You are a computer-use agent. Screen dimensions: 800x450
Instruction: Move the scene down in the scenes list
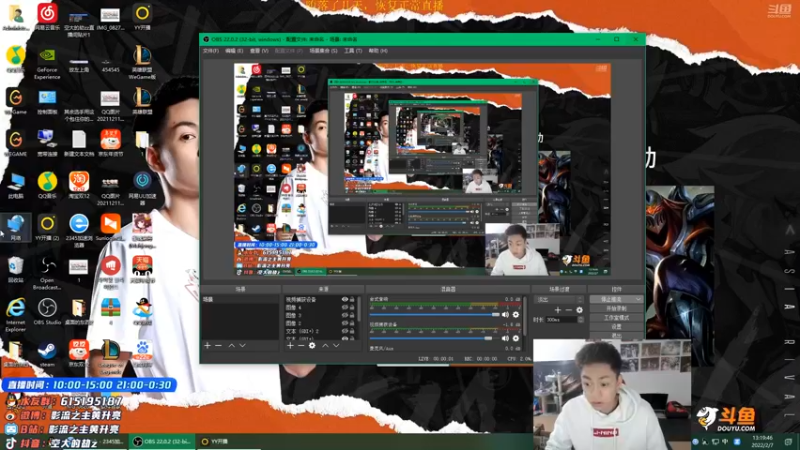coord(242,345)
